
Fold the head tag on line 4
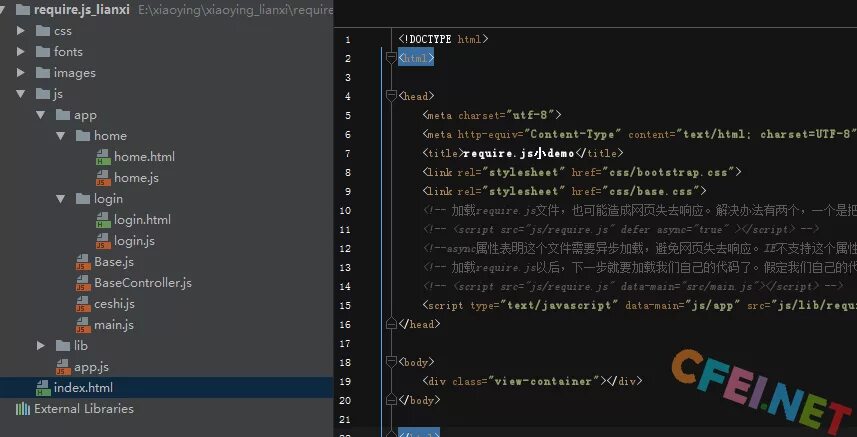pos(391,96)
